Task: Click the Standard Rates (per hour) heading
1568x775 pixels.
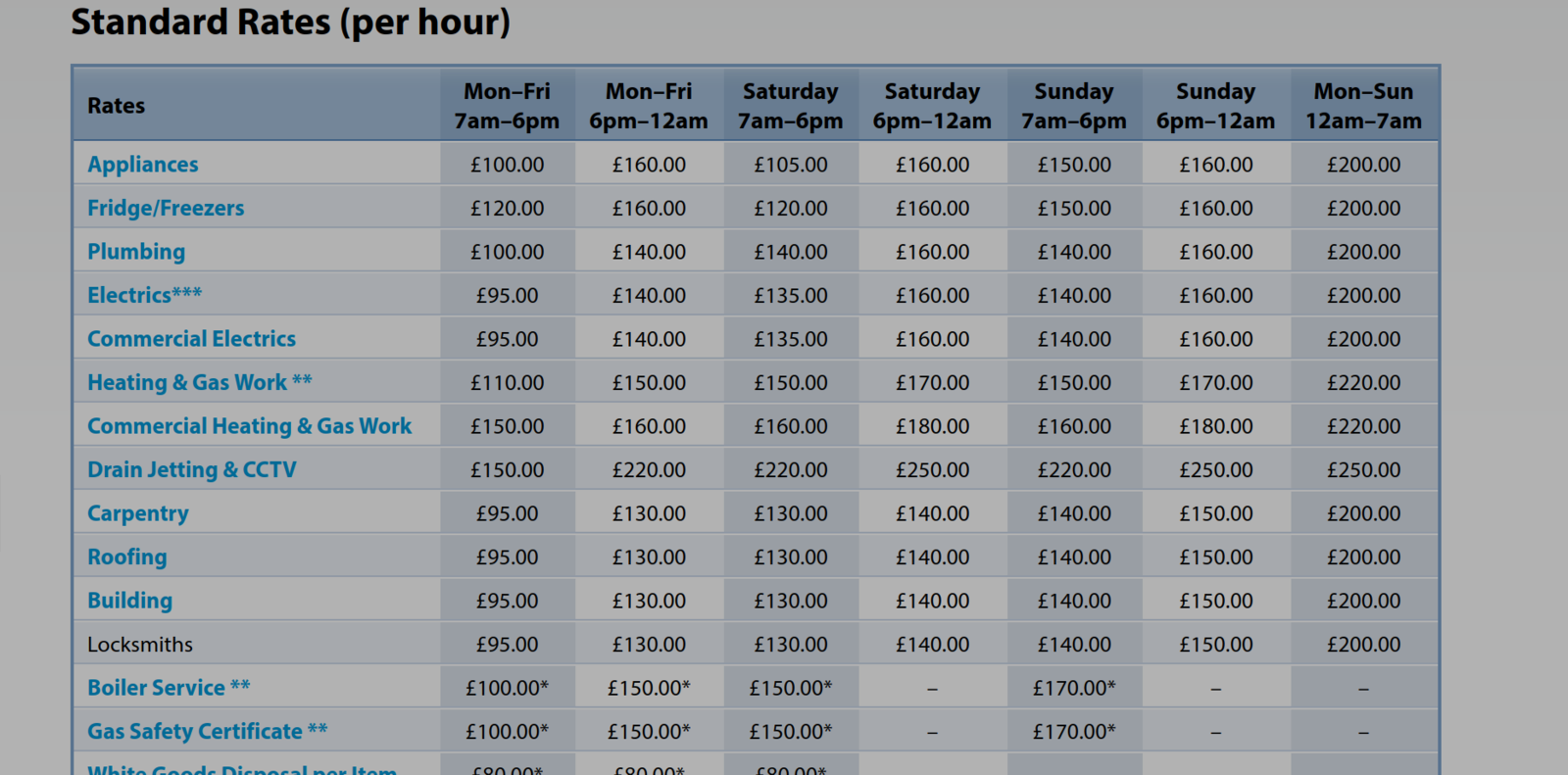Action: (290, 22)
